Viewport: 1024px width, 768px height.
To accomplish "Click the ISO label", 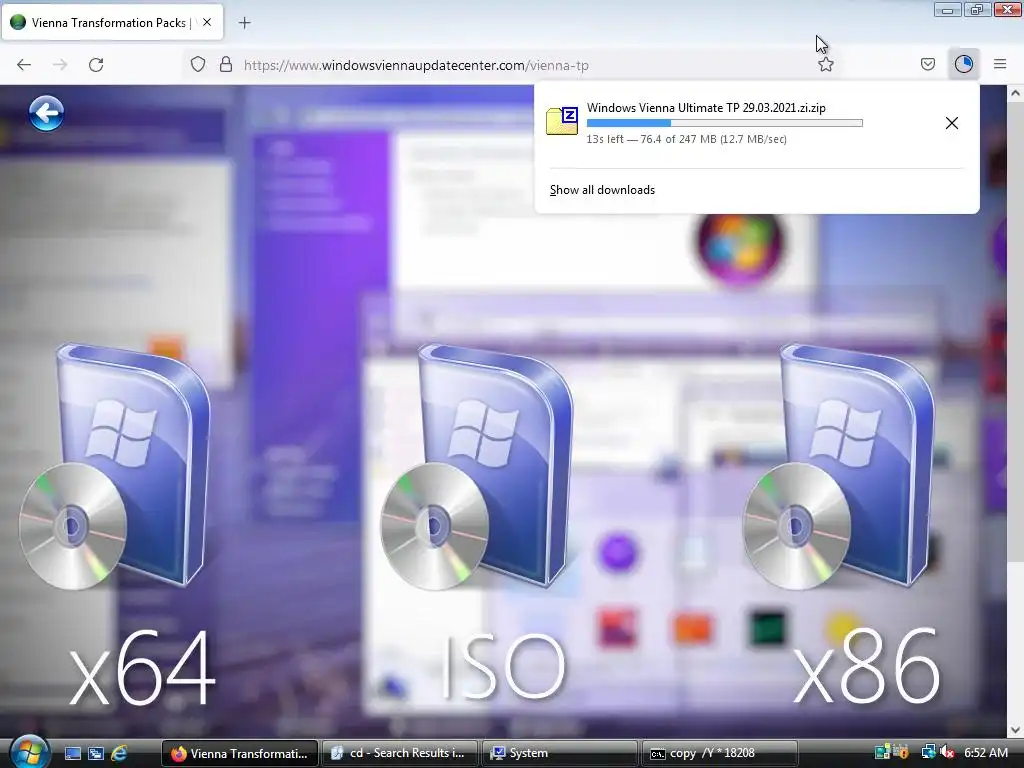I will click(503, 668).
